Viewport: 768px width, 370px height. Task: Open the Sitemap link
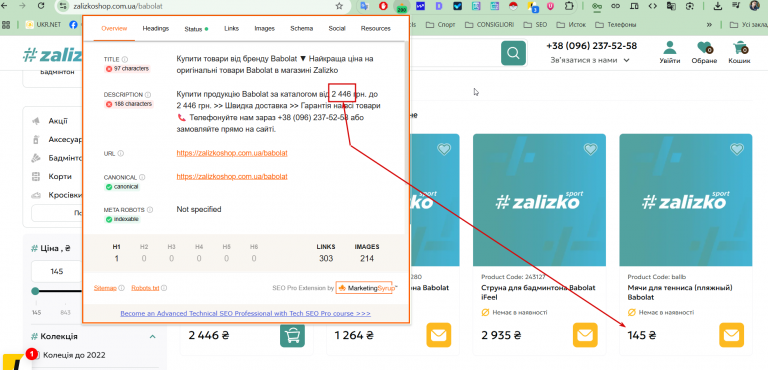click(x=105, y=288)
